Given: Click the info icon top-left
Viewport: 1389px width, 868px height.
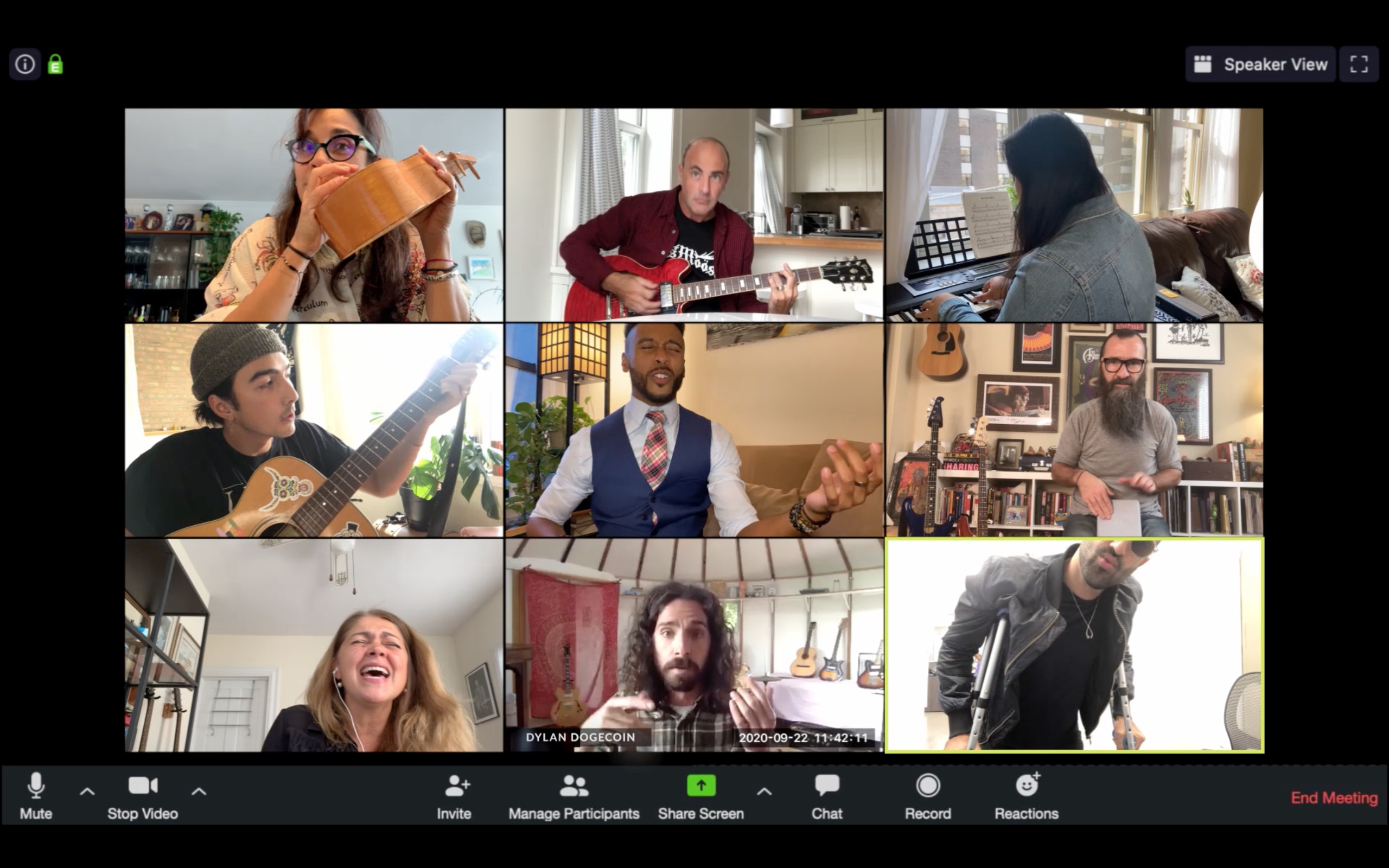Looking at the screenshot, I should pos(25,64).
